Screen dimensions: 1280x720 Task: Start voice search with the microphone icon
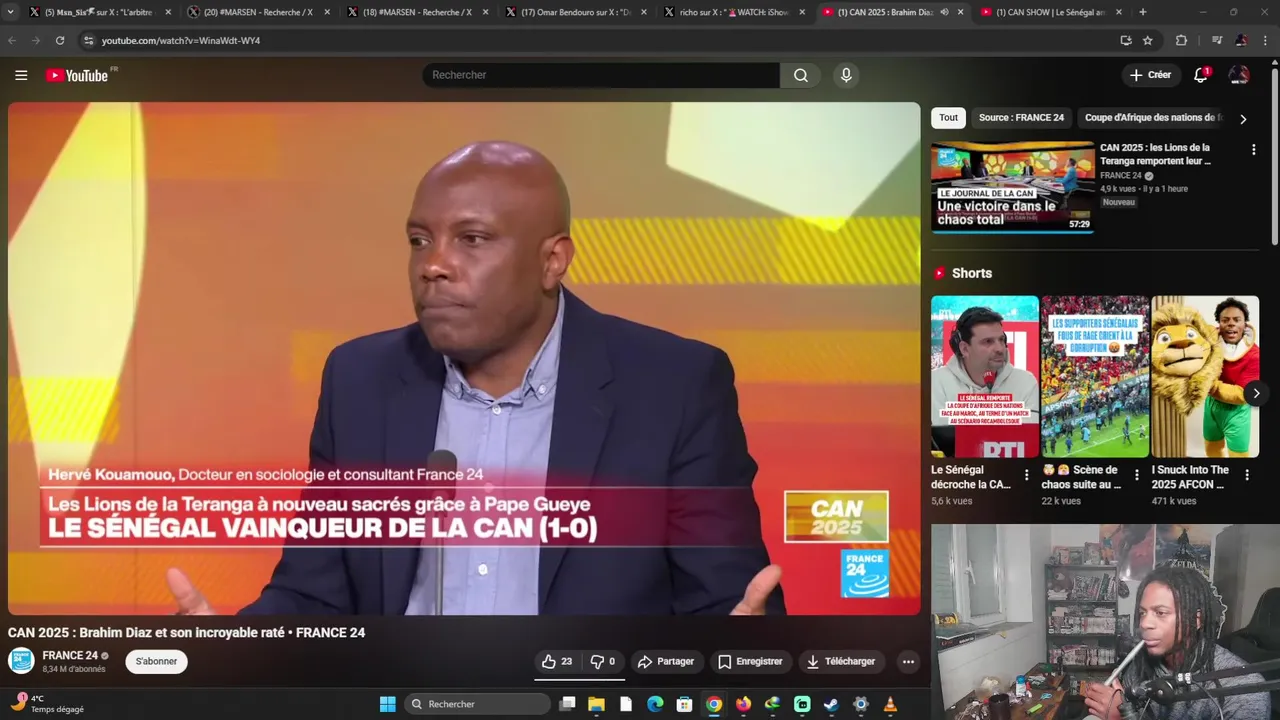[x=846, y=75]
